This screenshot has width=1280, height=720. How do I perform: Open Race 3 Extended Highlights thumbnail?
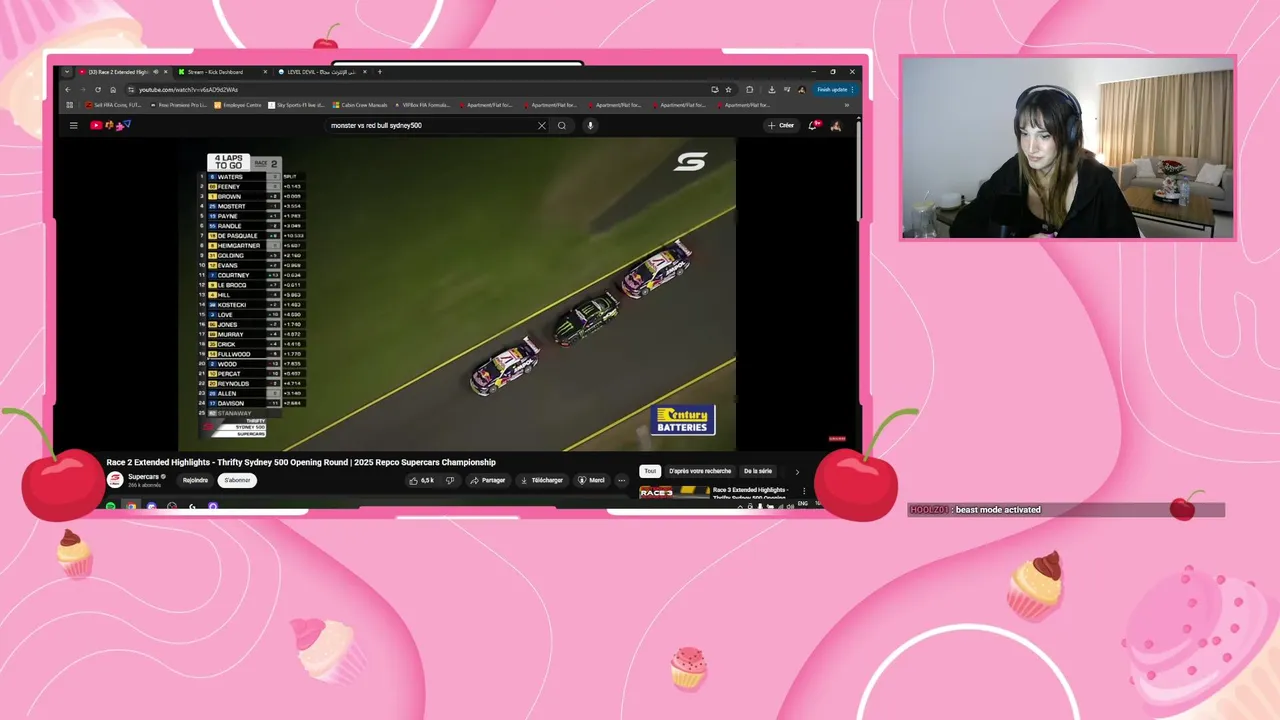[x=674, y=492]
